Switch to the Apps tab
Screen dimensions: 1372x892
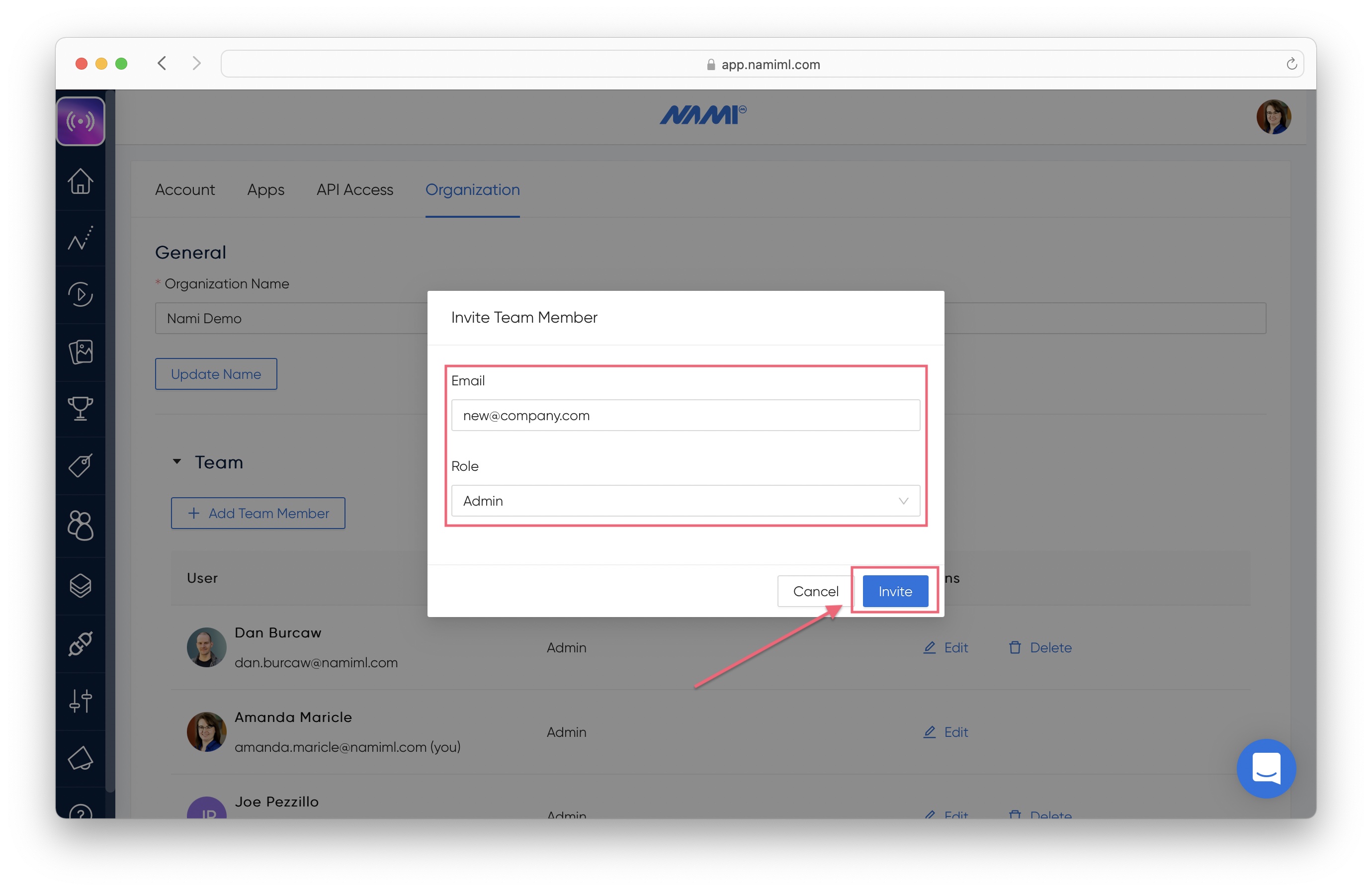pyautogui.click(x=265, y=190)
